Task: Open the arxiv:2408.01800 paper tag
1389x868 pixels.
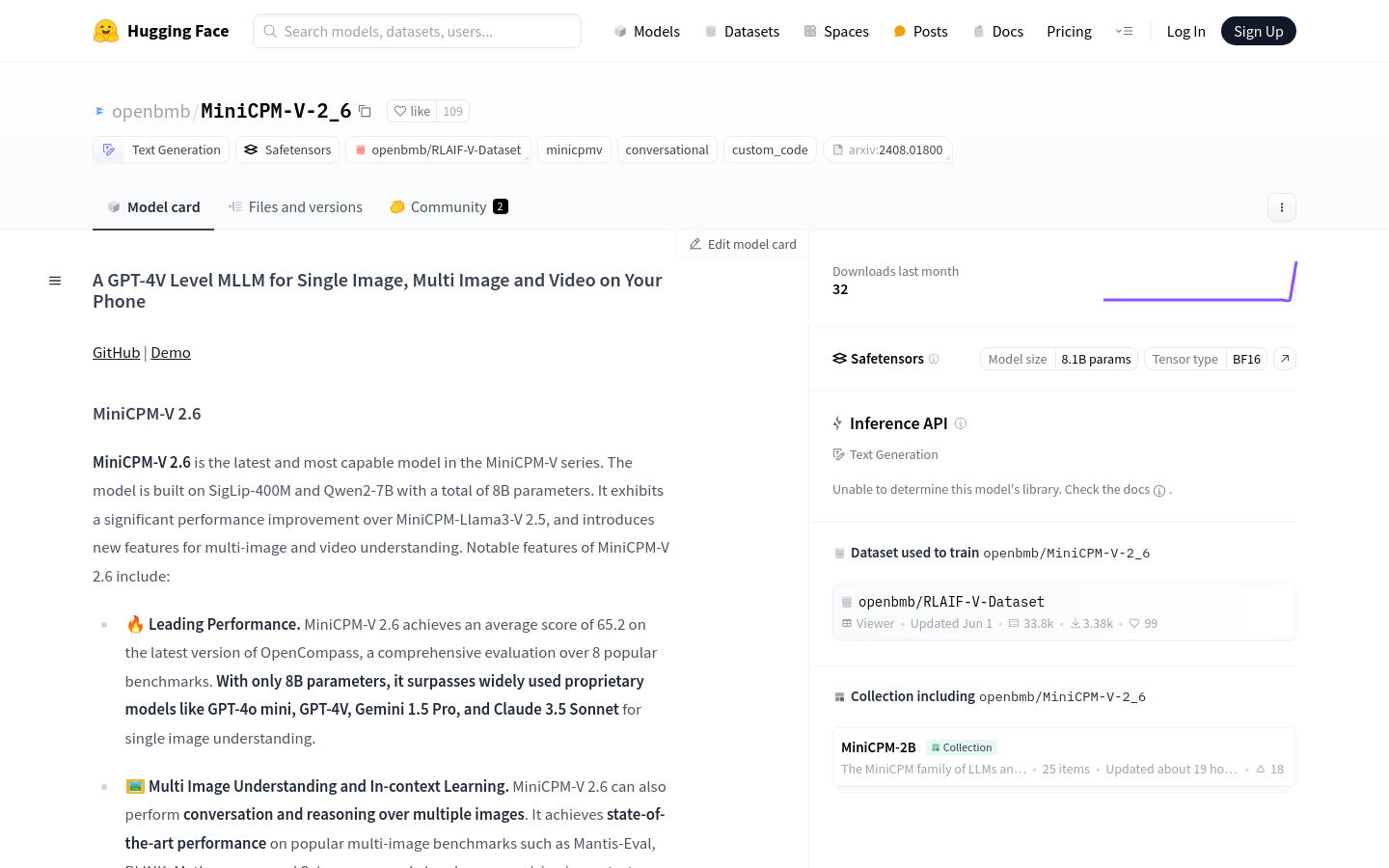Action: click(x=887, y=149)
